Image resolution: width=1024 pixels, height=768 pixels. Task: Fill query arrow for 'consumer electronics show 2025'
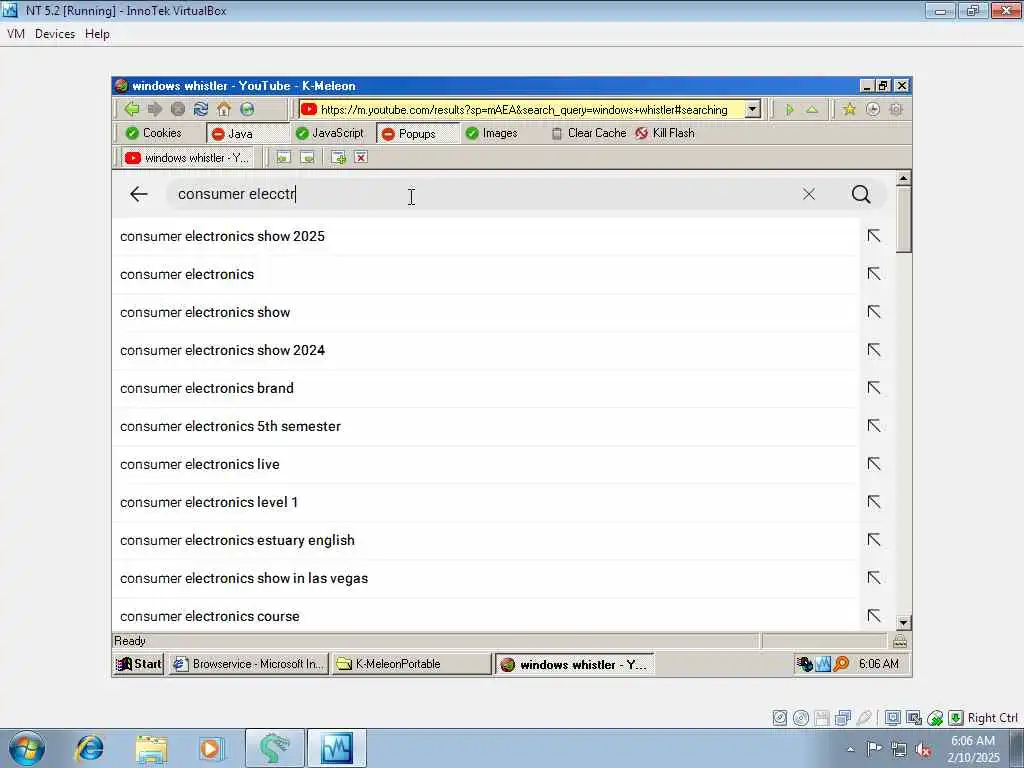pyautogui.click(x=874, y=236)
